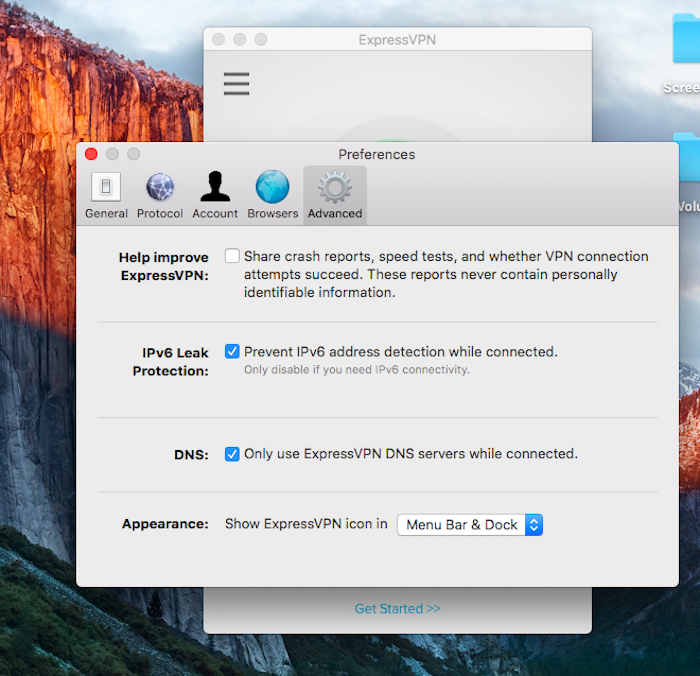The height and width of the screenshot is (676, 700).
Task: Open the hamburger menu in ExpressVPN window
Action: pos(236,83)
